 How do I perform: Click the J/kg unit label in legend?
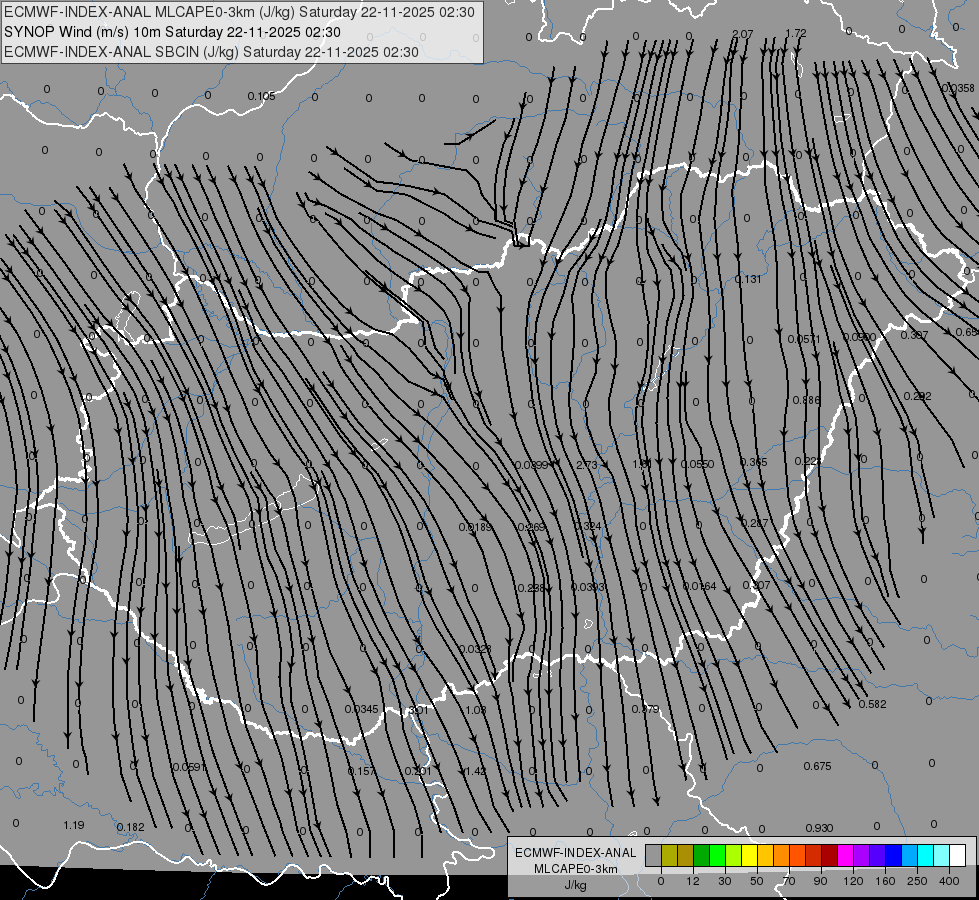tap(575, 885)
